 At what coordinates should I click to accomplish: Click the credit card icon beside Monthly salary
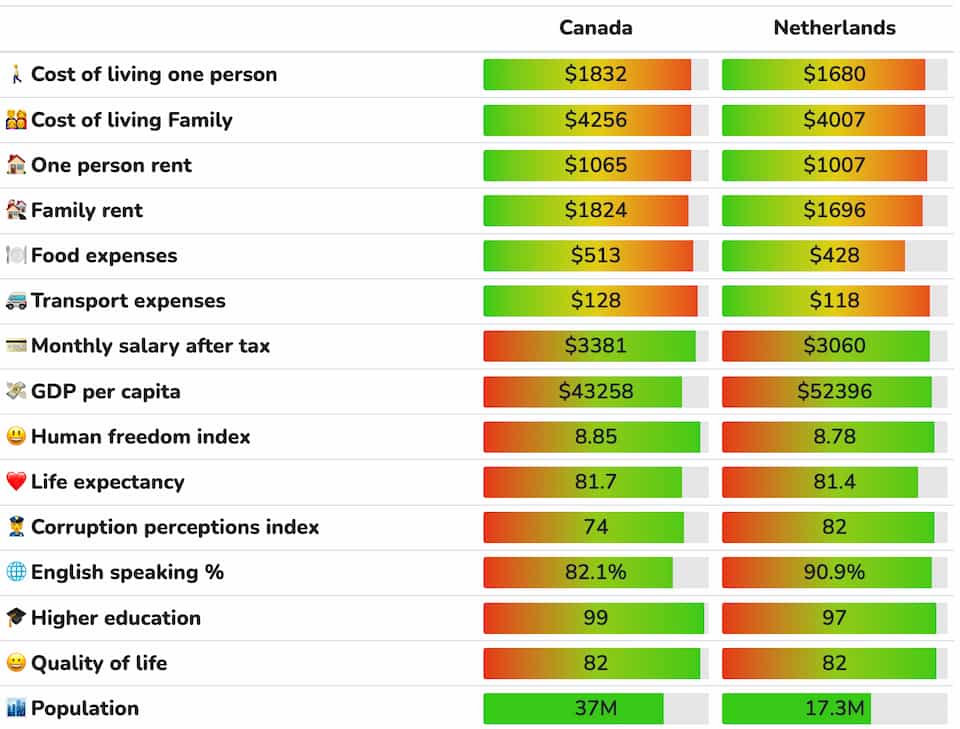(x=16, y=346)
